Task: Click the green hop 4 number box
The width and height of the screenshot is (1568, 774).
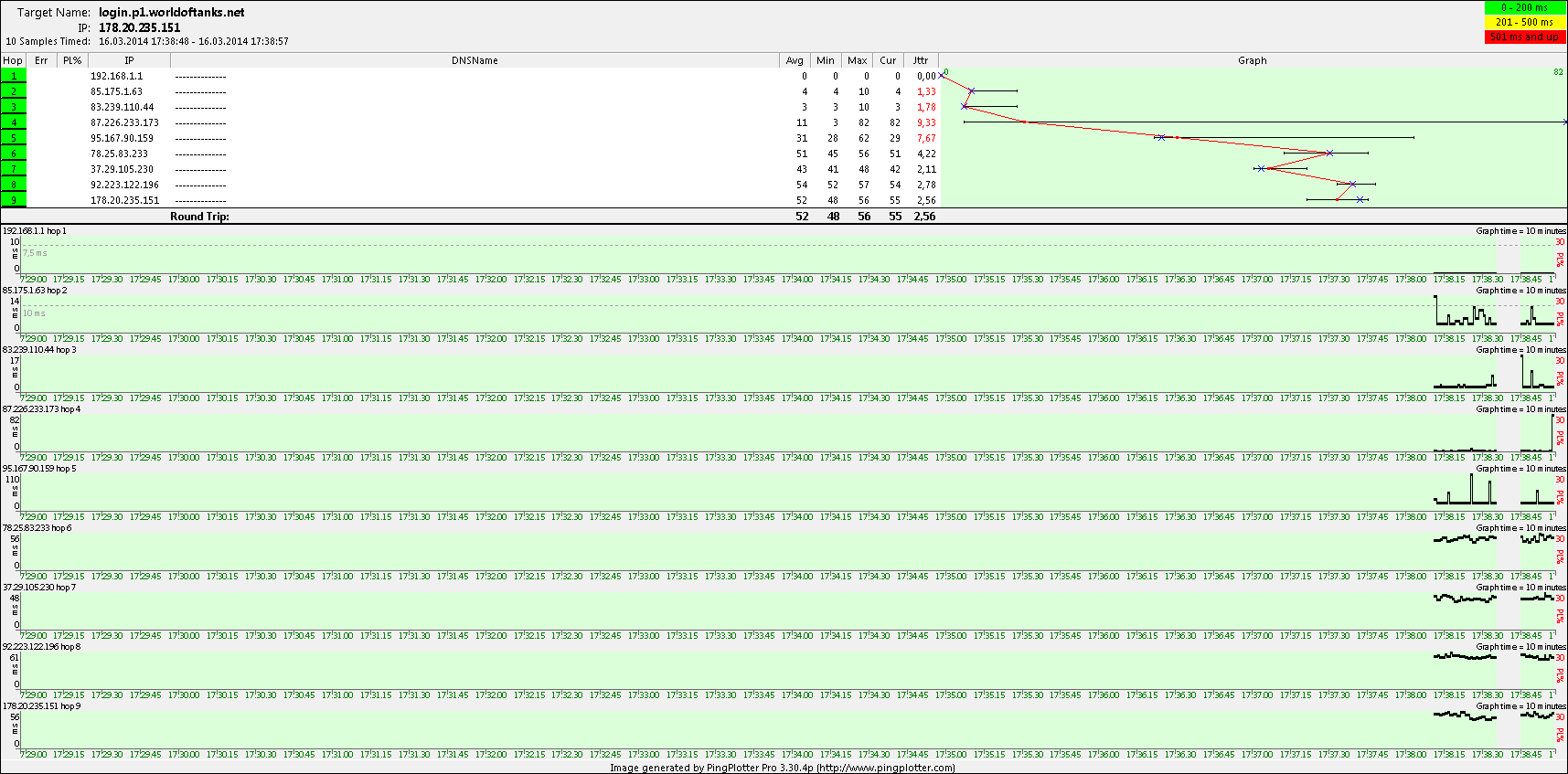Action: pyautogui.click(x=14, y=122)
